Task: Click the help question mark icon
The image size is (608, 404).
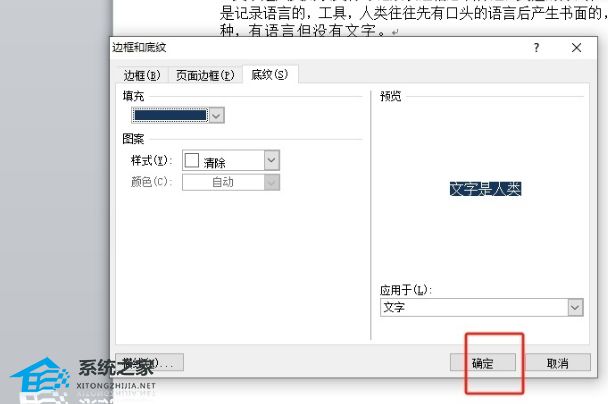Action: (536, 48)
